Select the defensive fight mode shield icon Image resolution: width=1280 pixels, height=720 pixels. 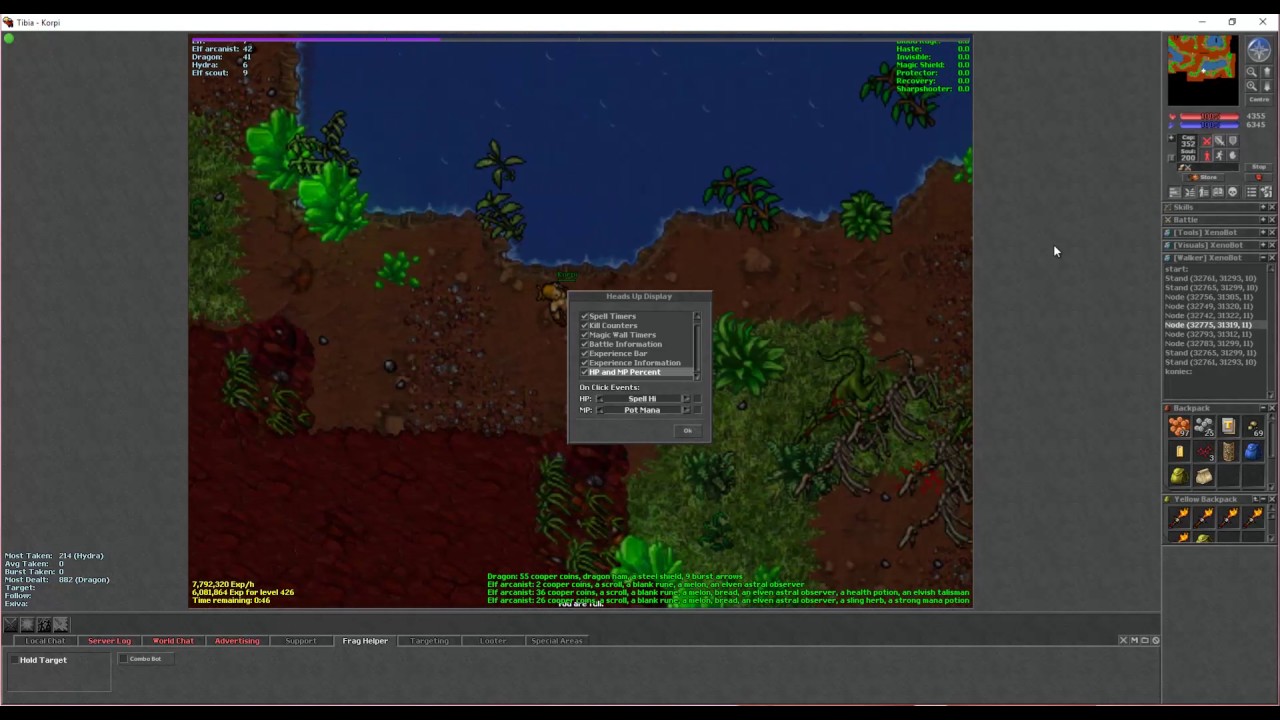point(1232,141)
